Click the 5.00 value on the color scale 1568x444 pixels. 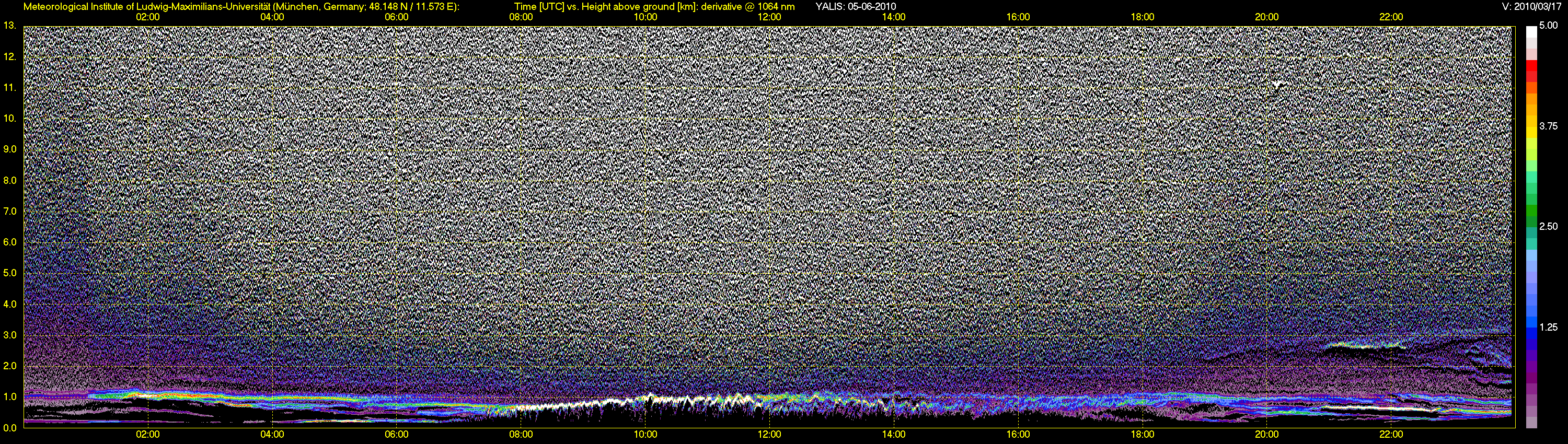1549,26
